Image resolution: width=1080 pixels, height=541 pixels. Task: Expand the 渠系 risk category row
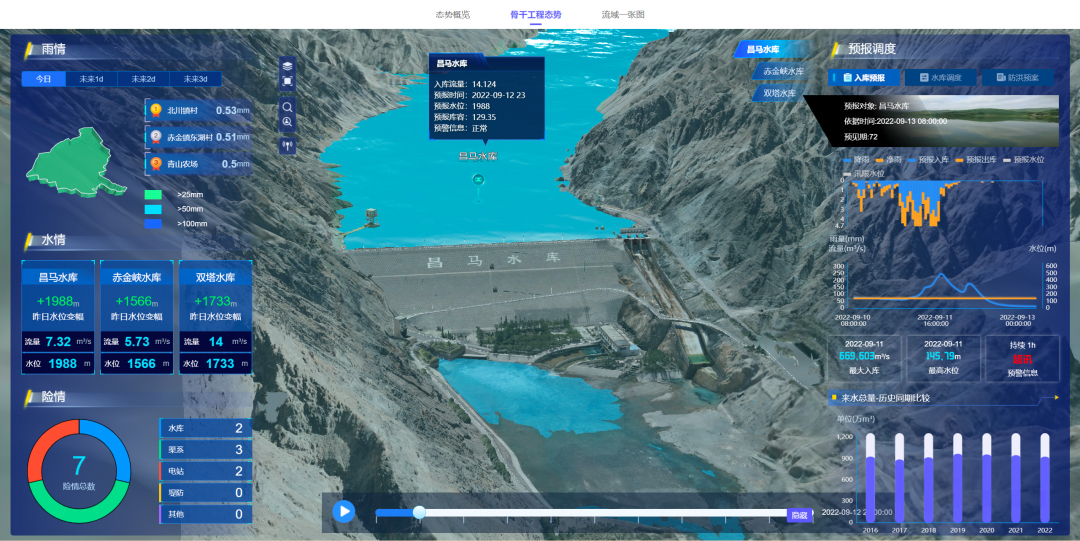click(204, 450)
